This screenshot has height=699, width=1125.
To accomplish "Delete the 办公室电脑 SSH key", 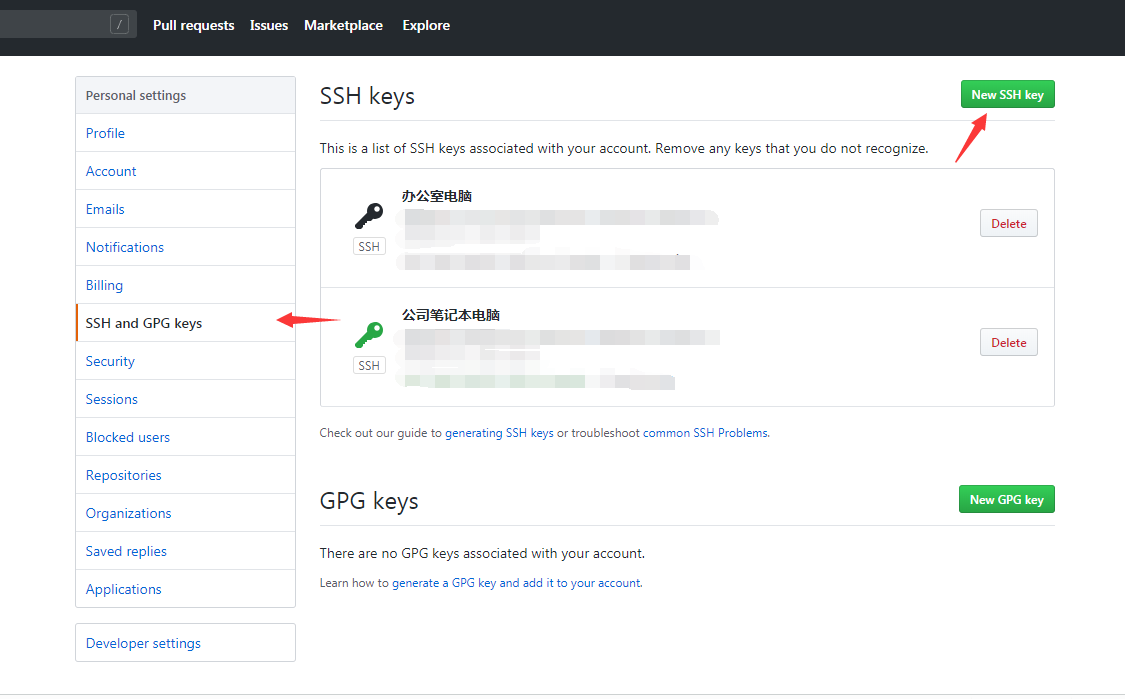I will point(1009,224).
